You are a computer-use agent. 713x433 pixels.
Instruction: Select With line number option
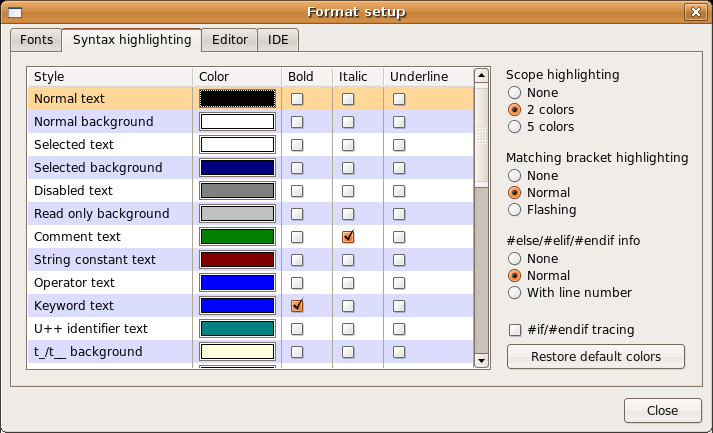click(x=515, y=293)
